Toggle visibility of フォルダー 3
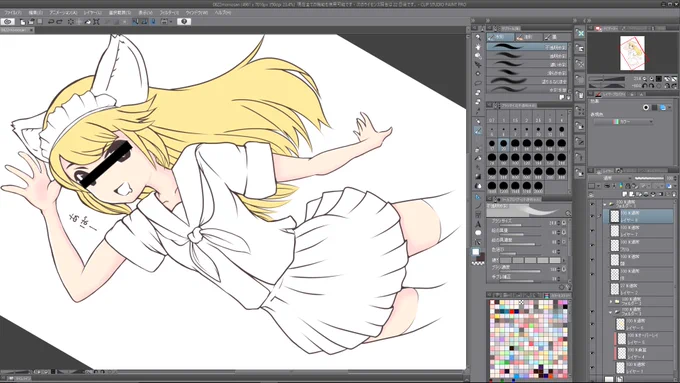Screen dimensions: 680x383 pos(592,311)
